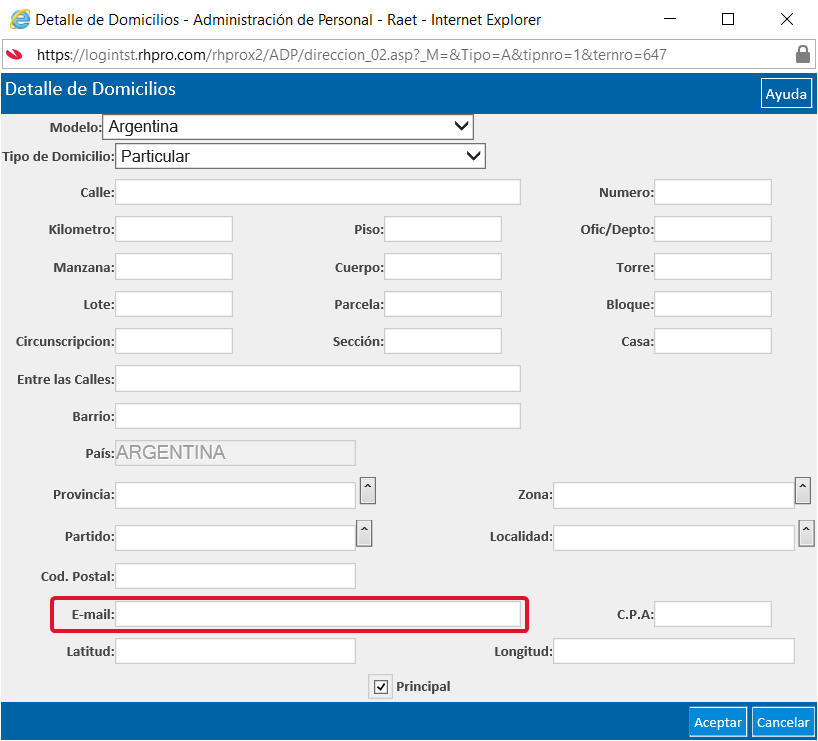Open Partido lookup arrow button

coord(364,533)
